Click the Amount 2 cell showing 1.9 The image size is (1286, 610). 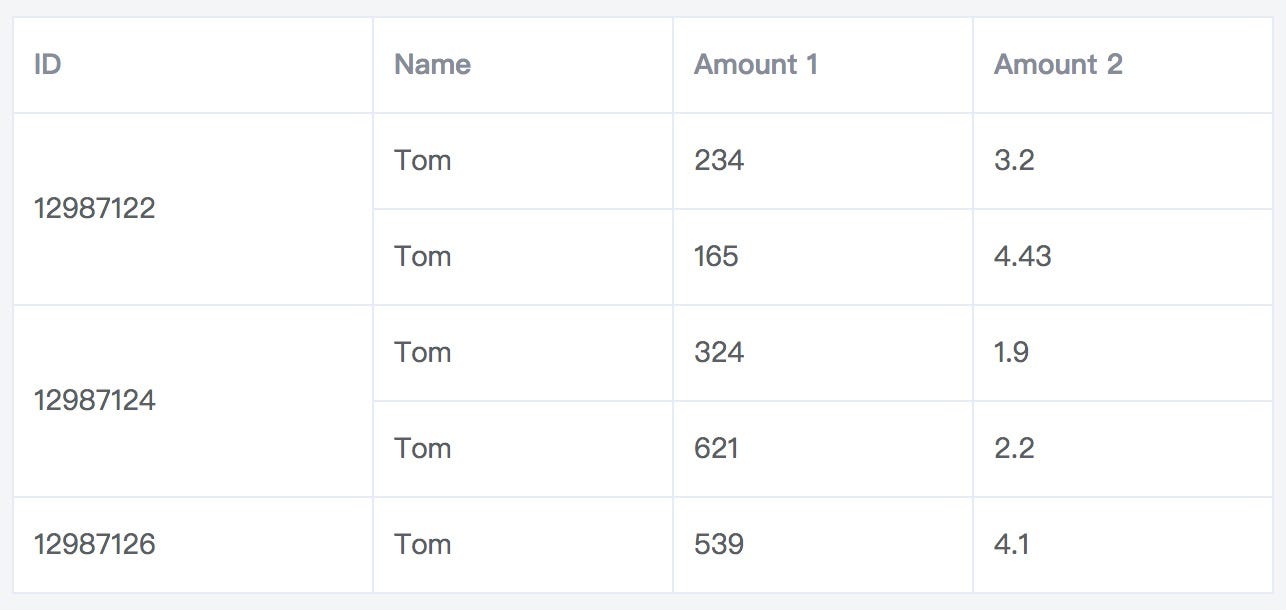pos(1123,353)
